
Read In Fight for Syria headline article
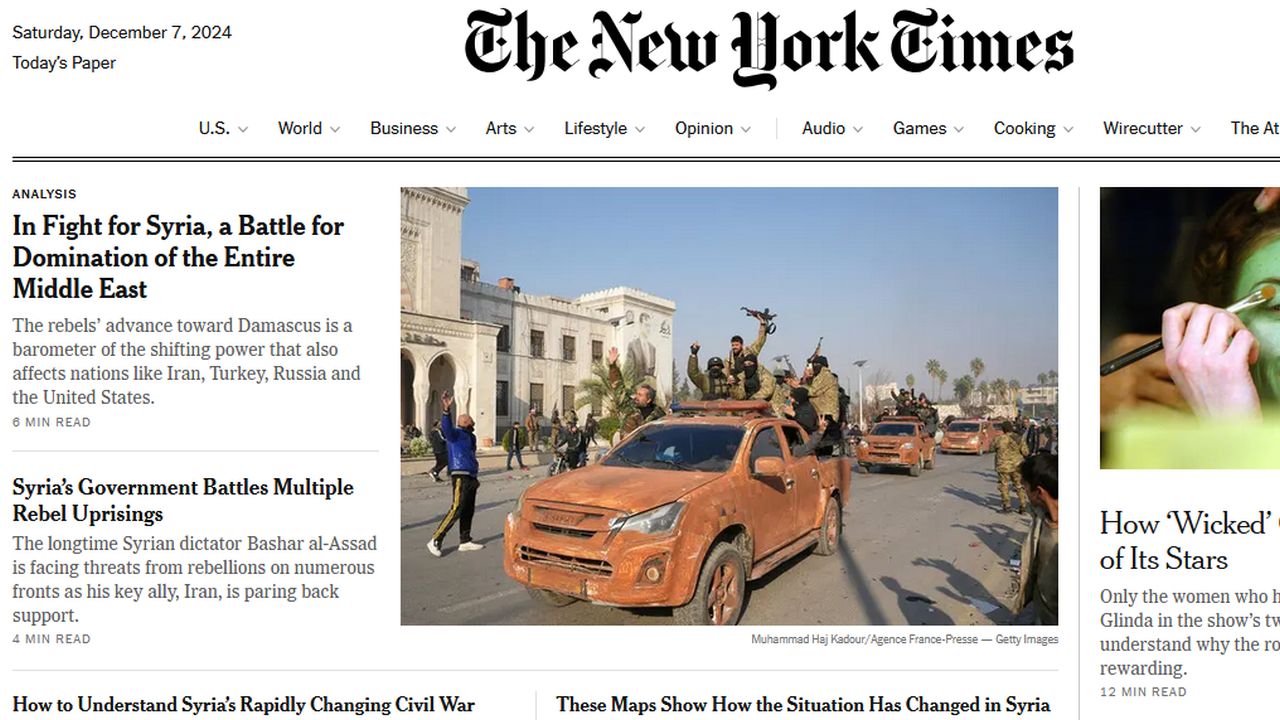coord(178,257)
